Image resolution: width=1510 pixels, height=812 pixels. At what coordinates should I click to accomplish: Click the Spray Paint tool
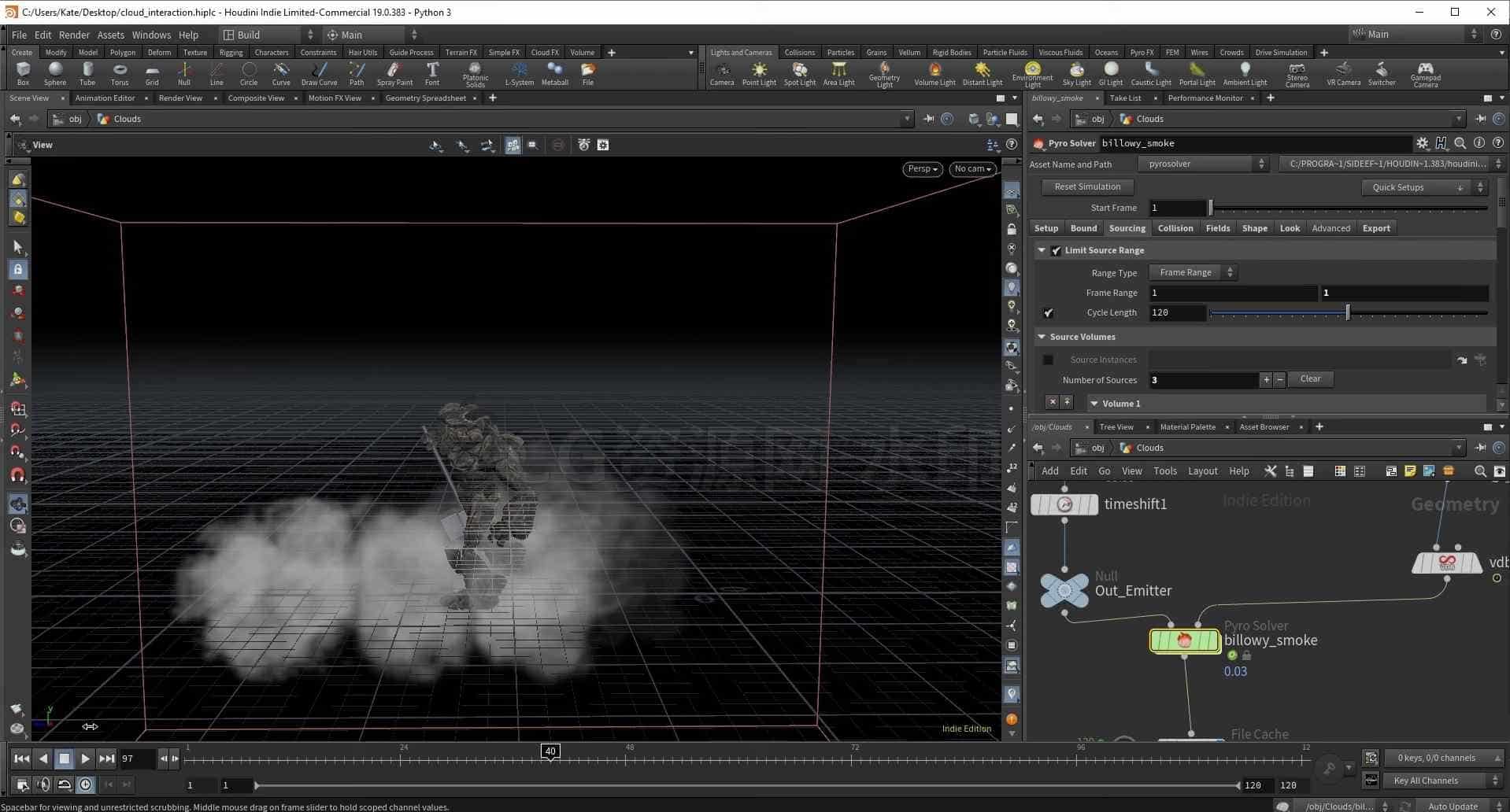coord(394,74)
